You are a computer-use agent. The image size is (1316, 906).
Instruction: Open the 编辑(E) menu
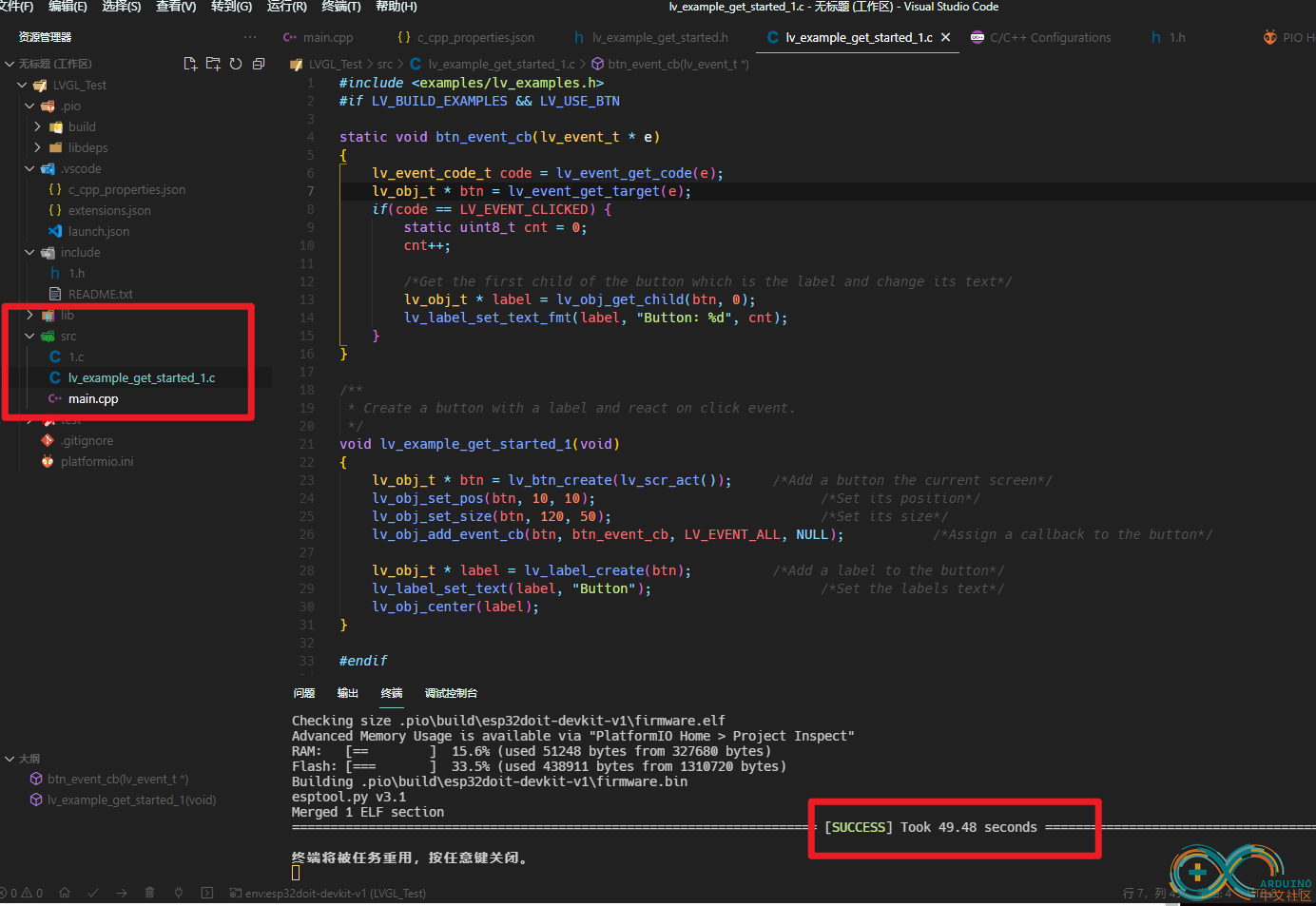click(68, 7)
